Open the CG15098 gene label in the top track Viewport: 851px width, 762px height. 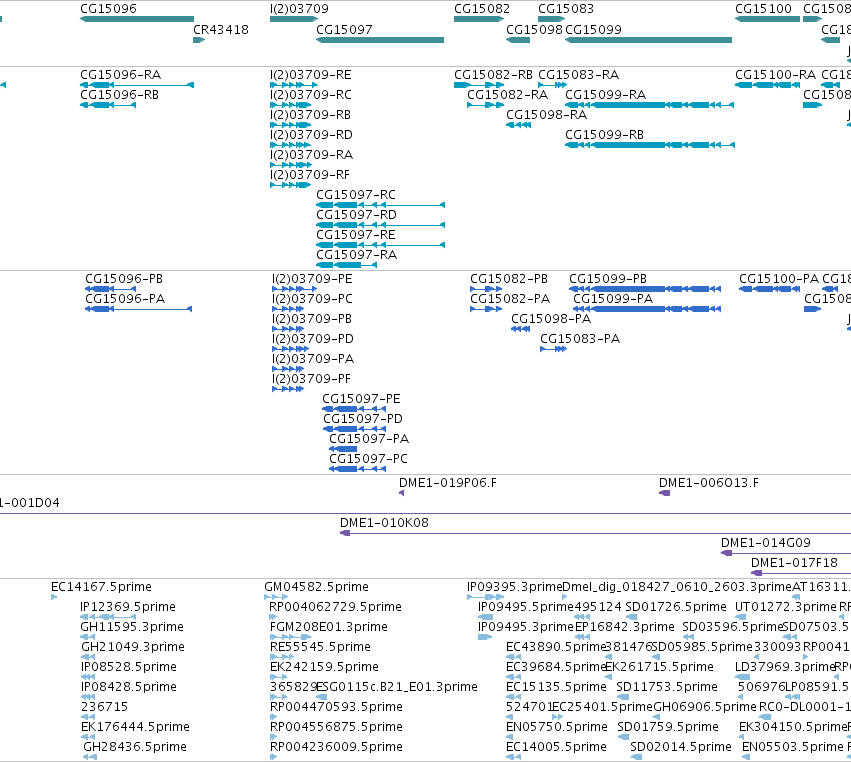tap(534, 30)
